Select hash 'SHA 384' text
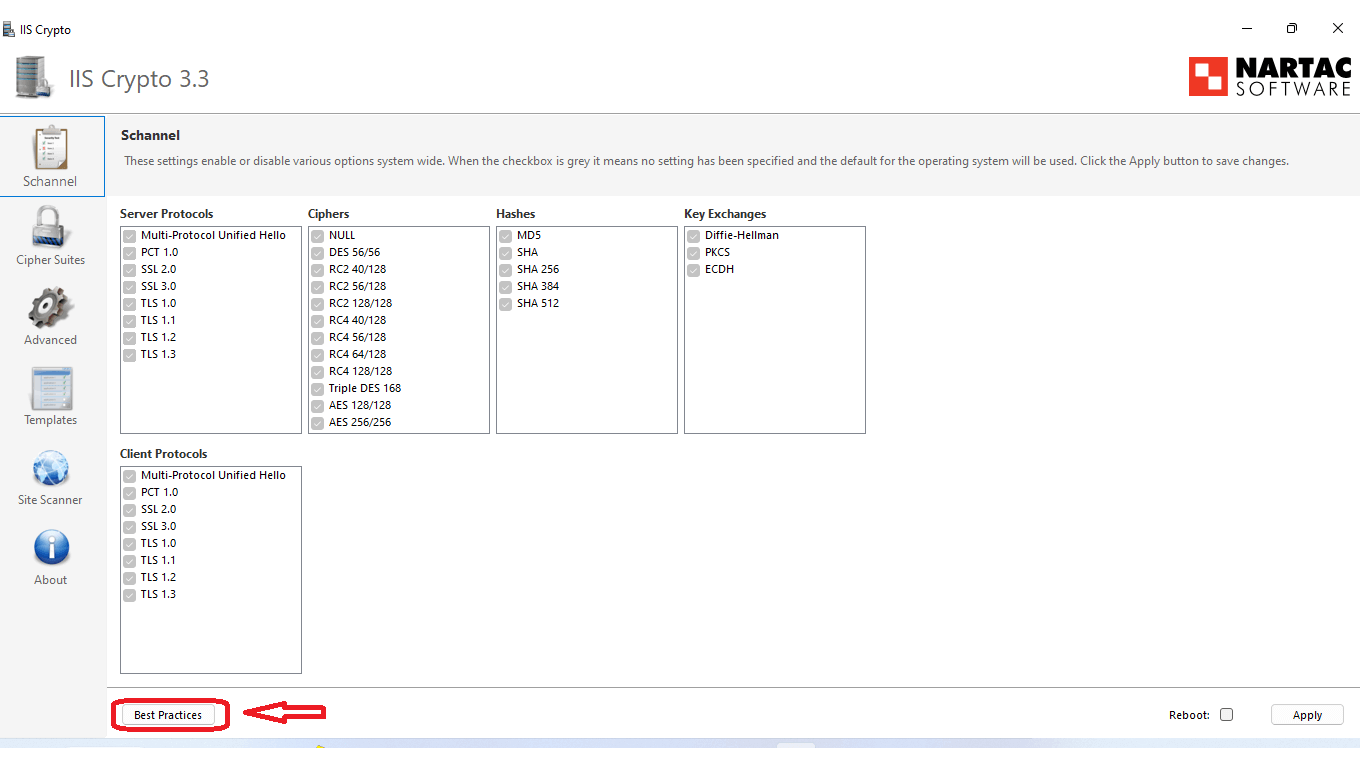 [x=538, y=287]
